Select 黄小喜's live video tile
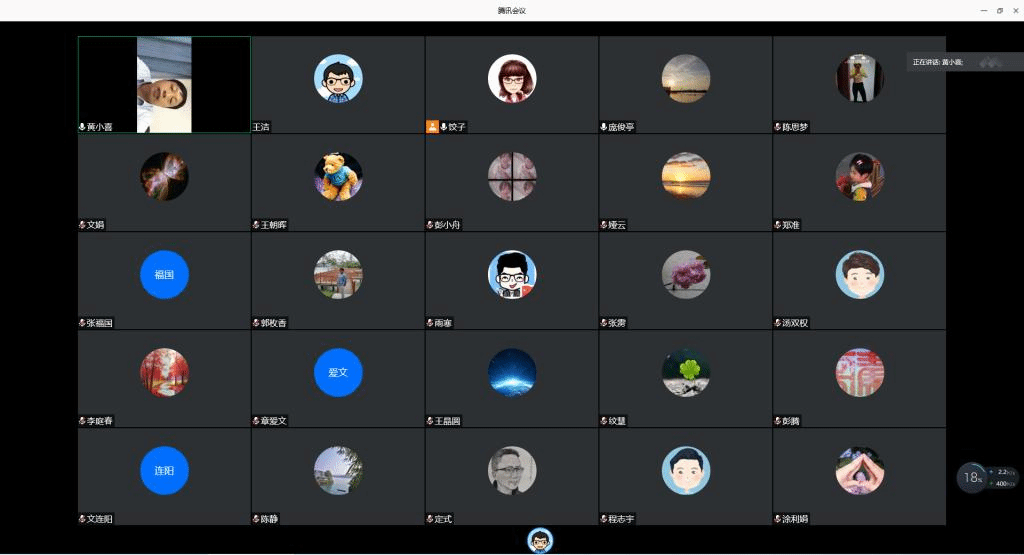Screen dimensions: 1024x555 164,84
